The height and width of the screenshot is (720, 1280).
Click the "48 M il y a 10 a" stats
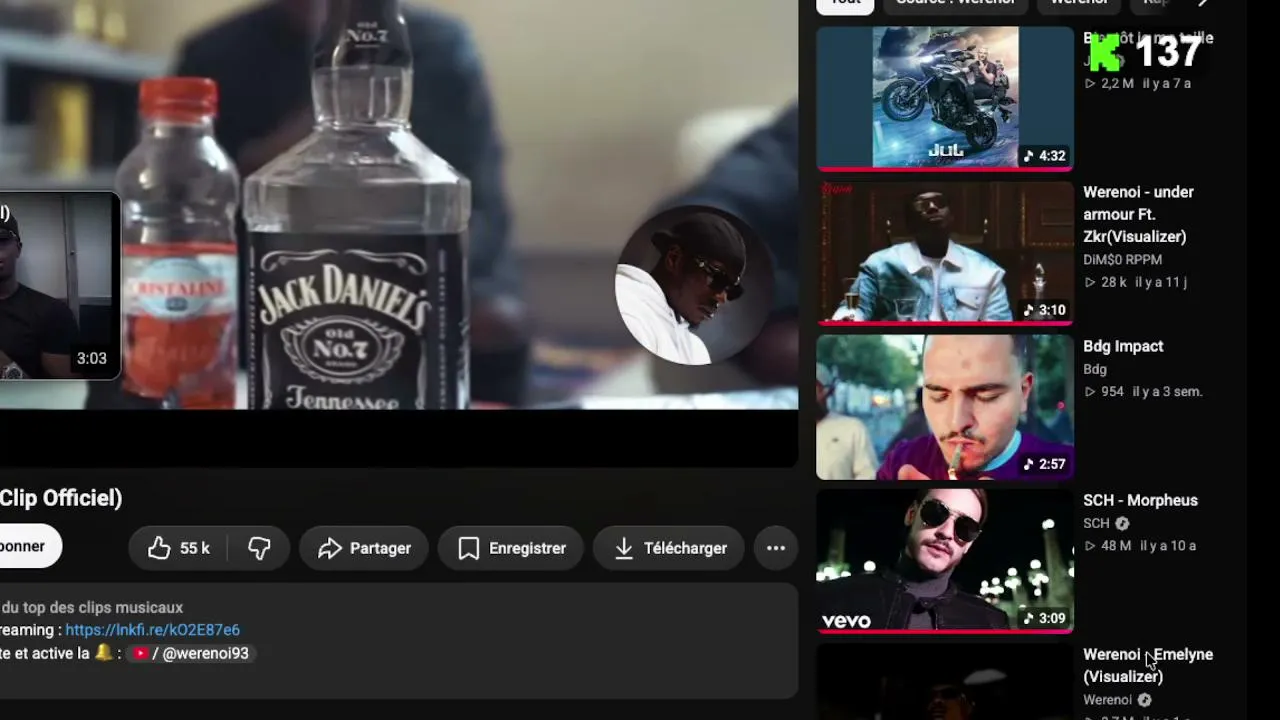pyautogui.click(x=1140, y=545)
